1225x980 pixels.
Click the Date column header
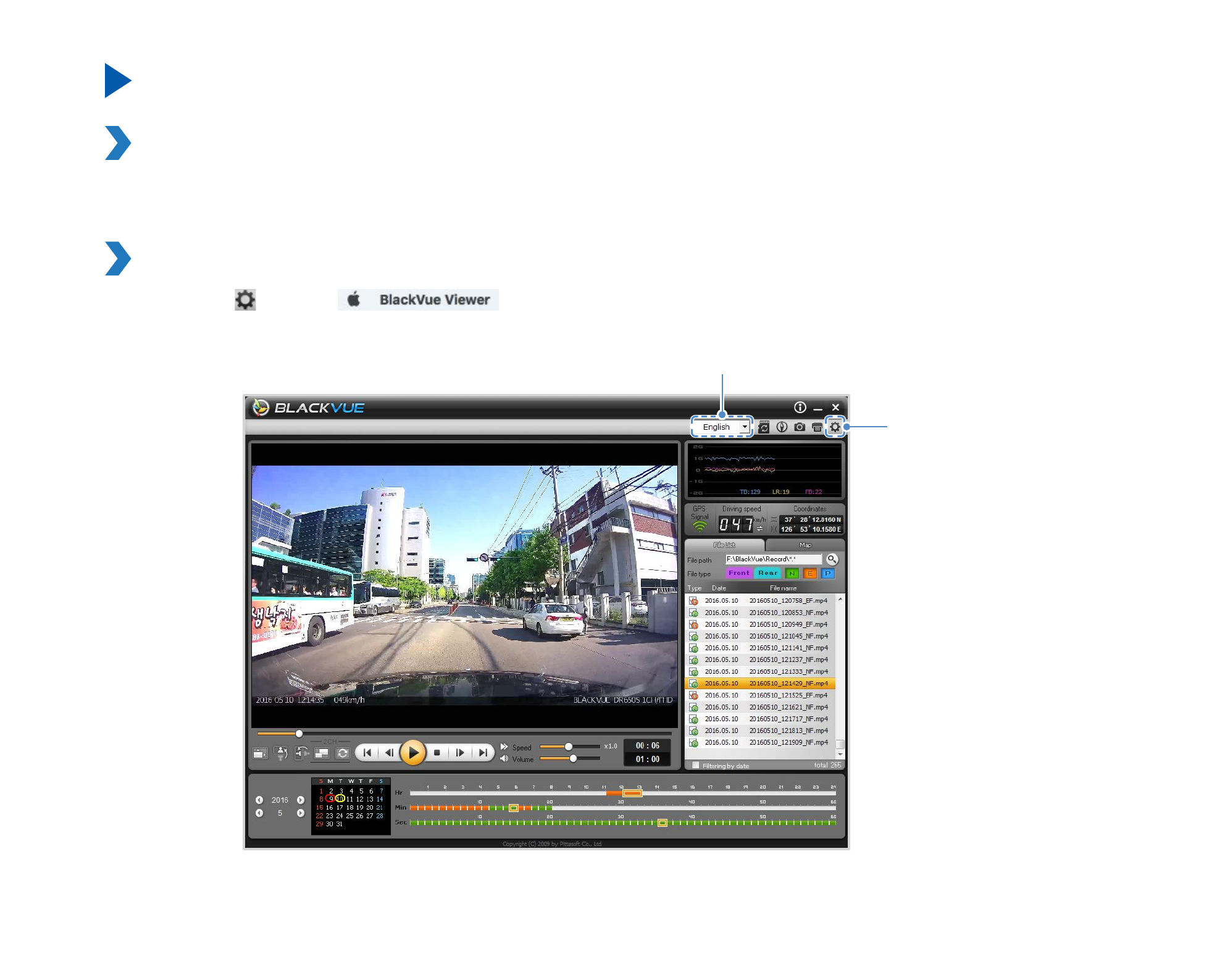coord(719,588)
